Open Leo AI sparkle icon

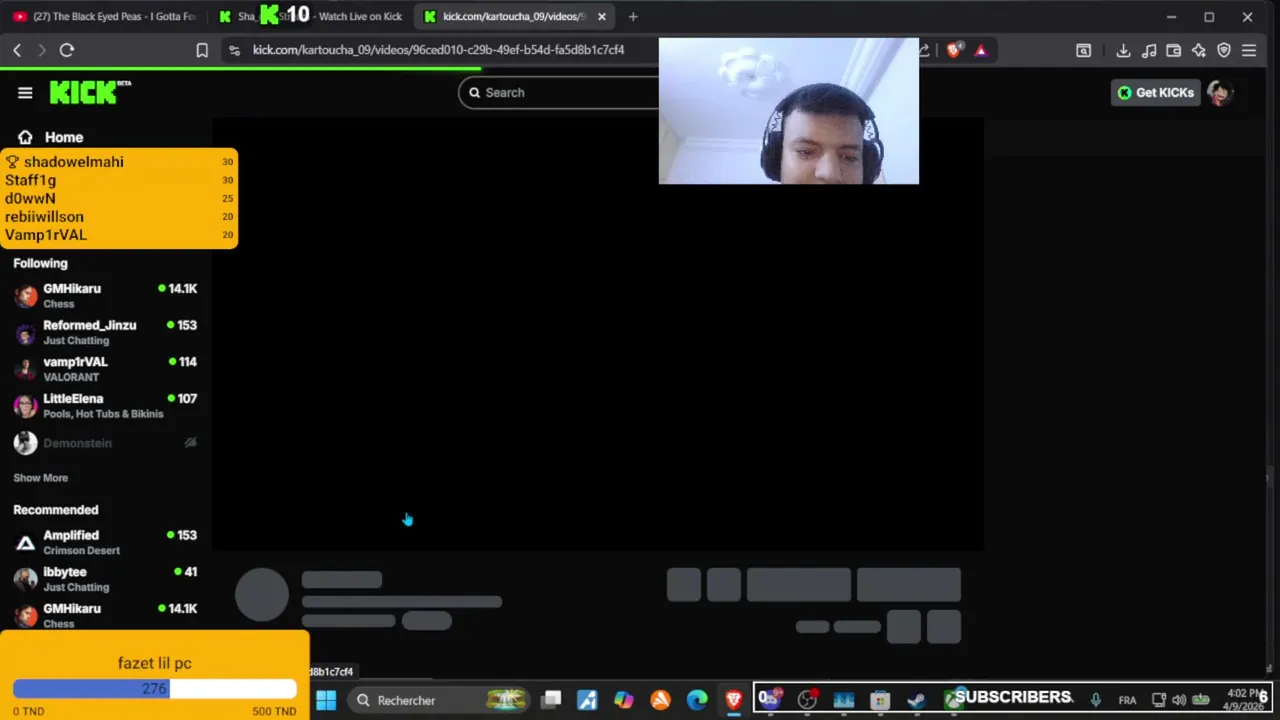click(x=1199, y=50)
